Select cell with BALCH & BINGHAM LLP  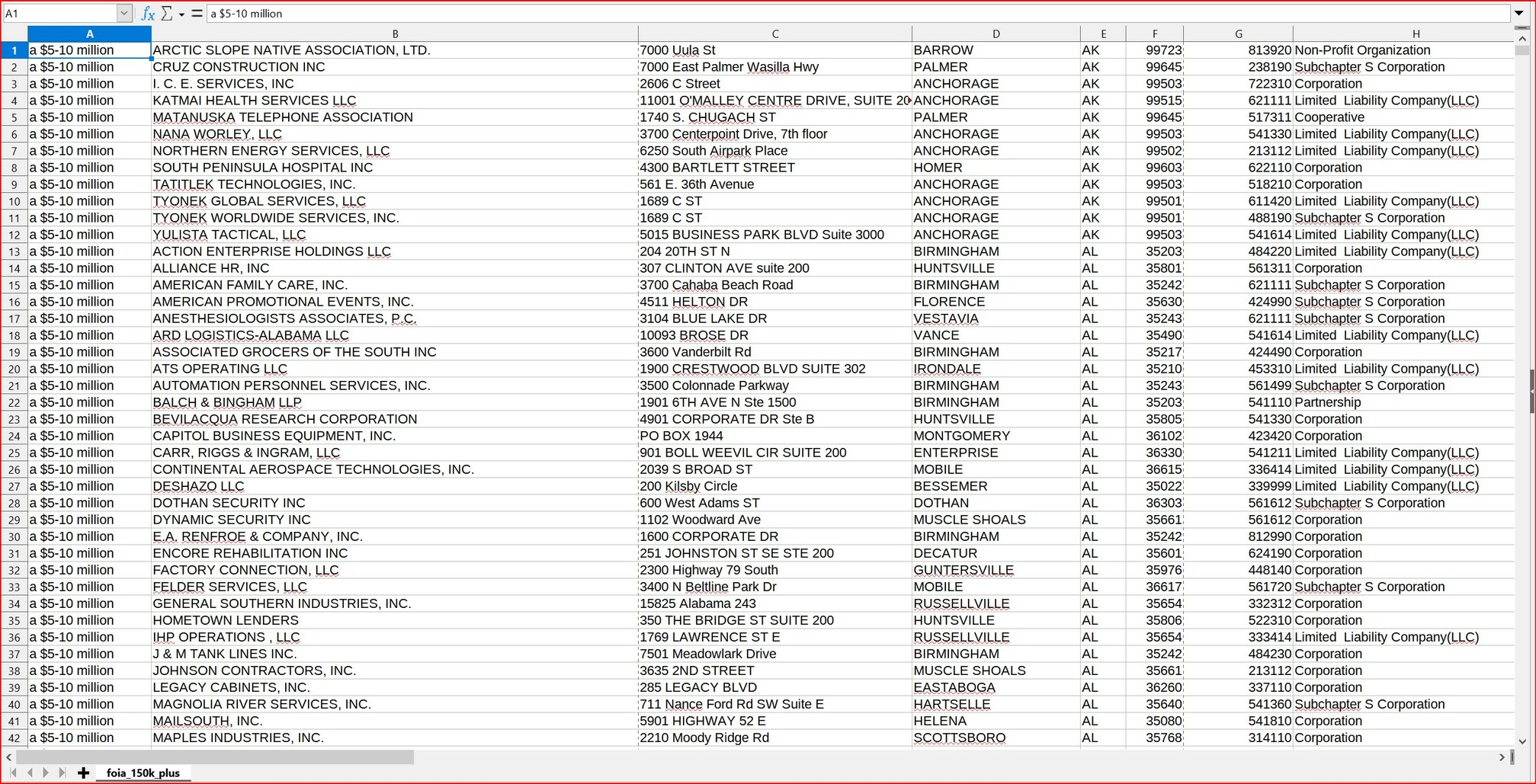point(226,402)
